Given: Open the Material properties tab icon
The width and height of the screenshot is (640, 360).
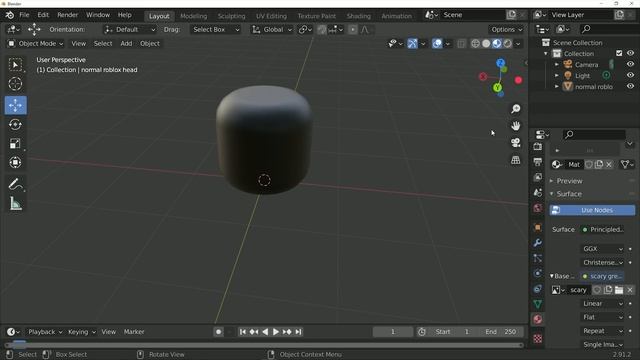Looking at the screenshot, I should (x=538, y=319).
